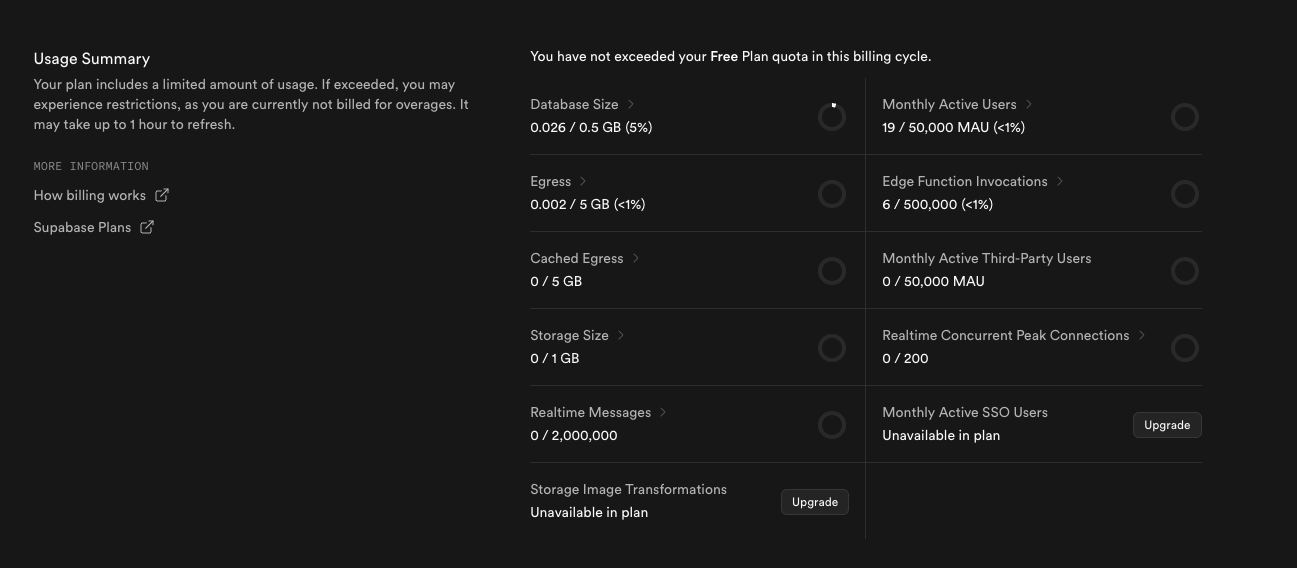Click the Realtime Messages usage ring
Screen dimensions: 1297x568
pos(832,425)
